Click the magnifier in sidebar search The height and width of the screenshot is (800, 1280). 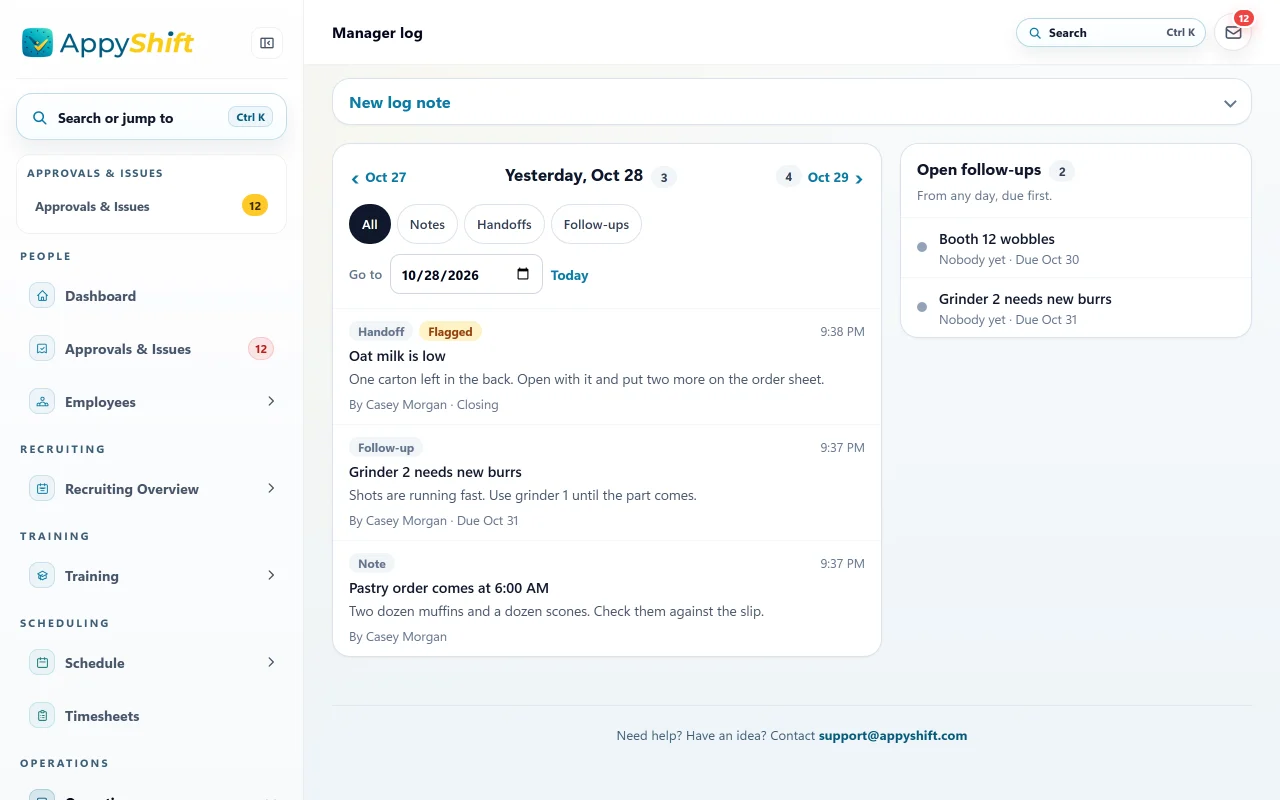[x=40, y=118]
